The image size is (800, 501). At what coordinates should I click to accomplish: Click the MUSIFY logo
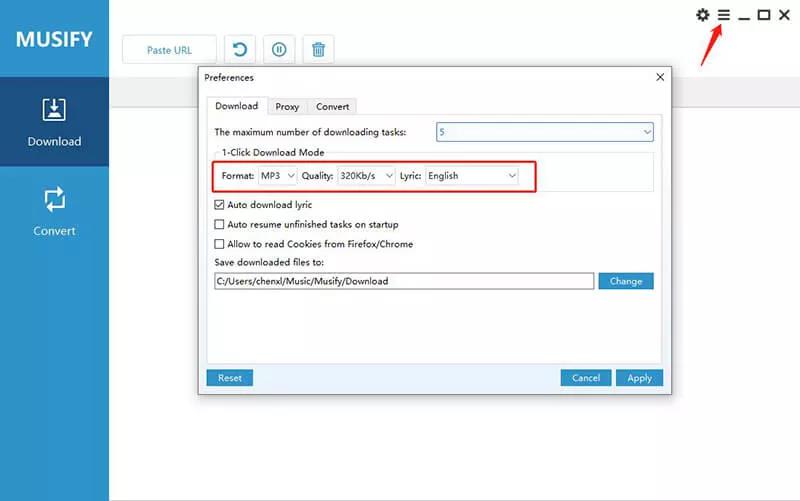pos(54,39)
